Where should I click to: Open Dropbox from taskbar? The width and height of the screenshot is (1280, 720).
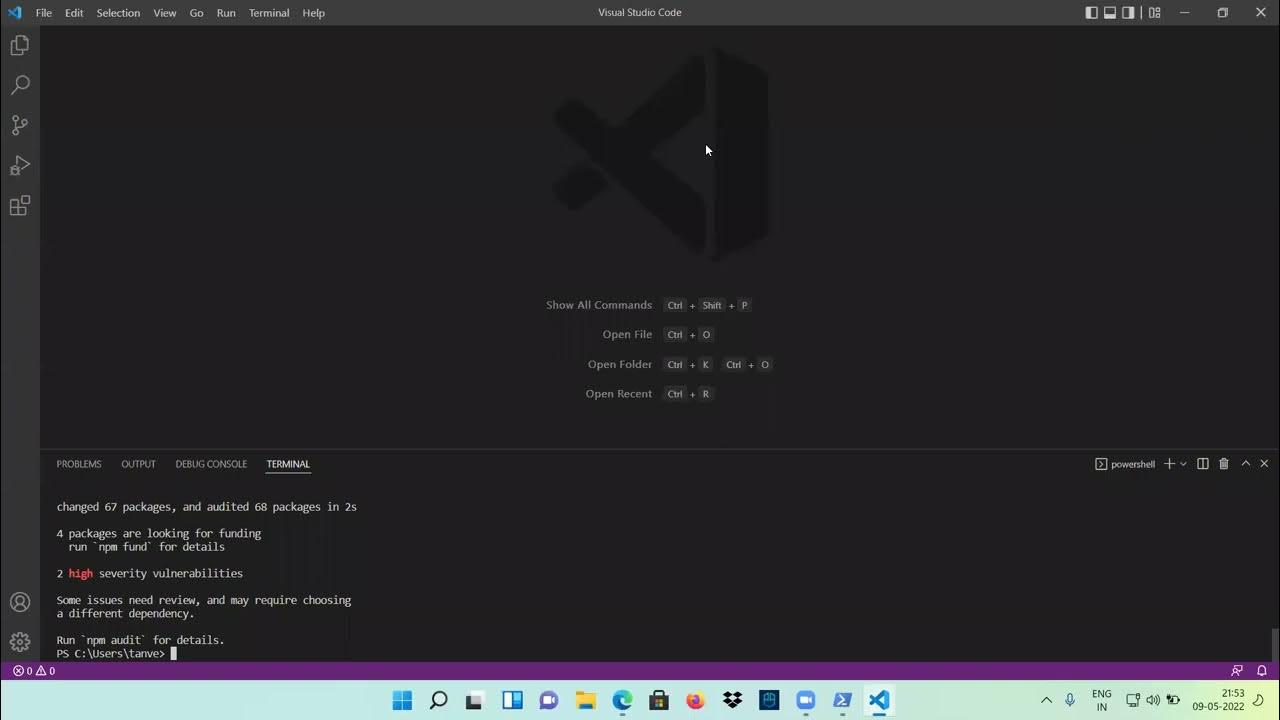[732, 700]
